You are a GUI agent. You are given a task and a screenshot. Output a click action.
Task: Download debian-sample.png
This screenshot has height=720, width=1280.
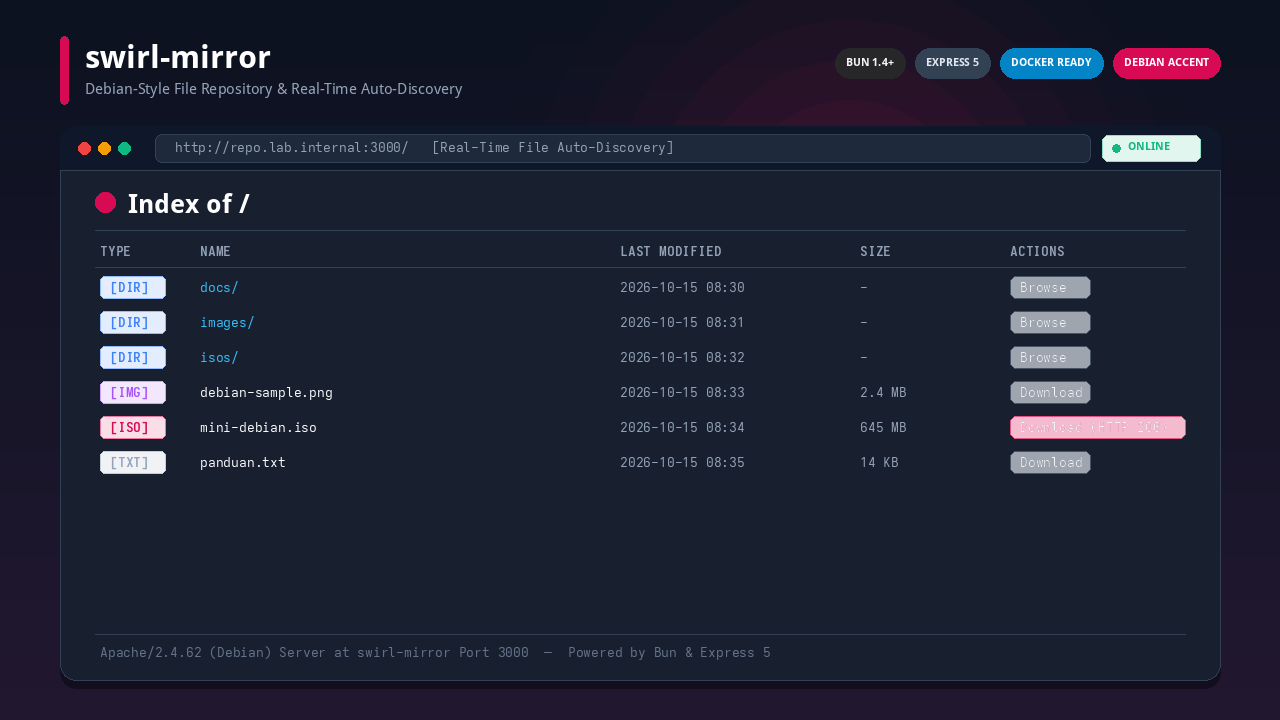(x=1050, y=393)
